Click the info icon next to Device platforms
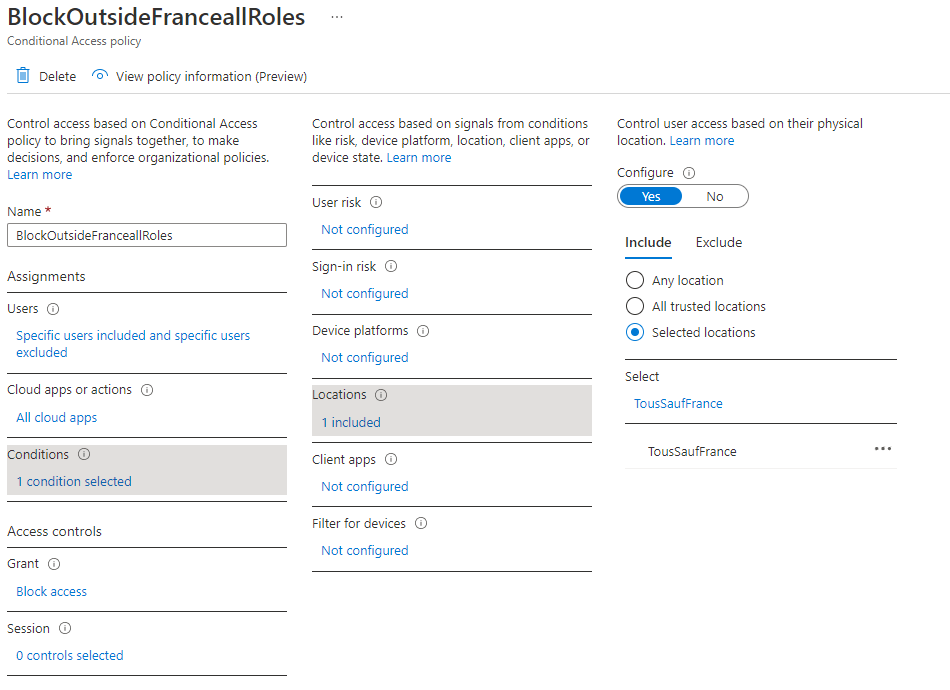The height and width of the screenshot is (690, 950). (423, 331)
